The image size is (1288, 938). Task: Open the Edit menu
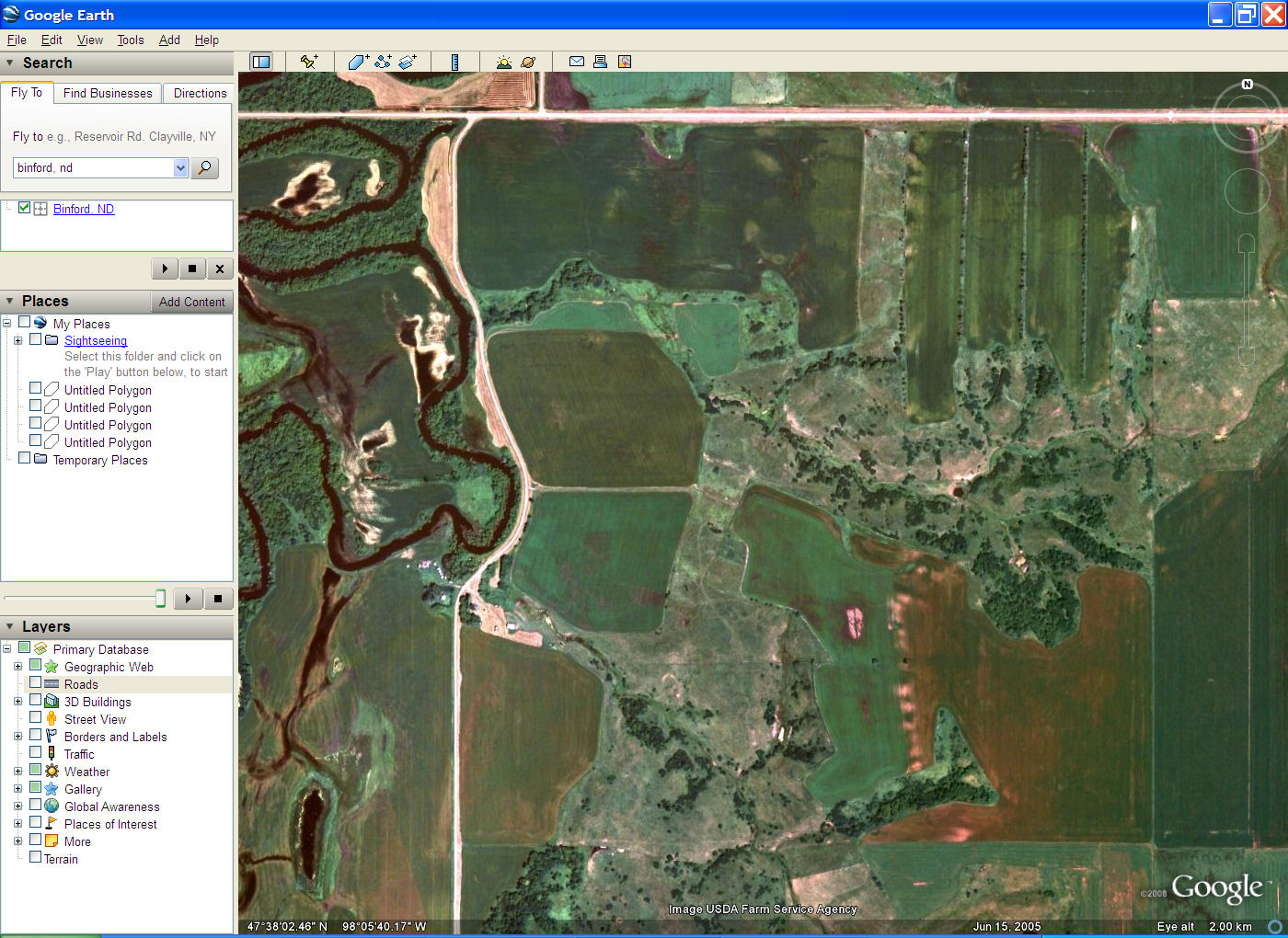(x=52, y=40)
